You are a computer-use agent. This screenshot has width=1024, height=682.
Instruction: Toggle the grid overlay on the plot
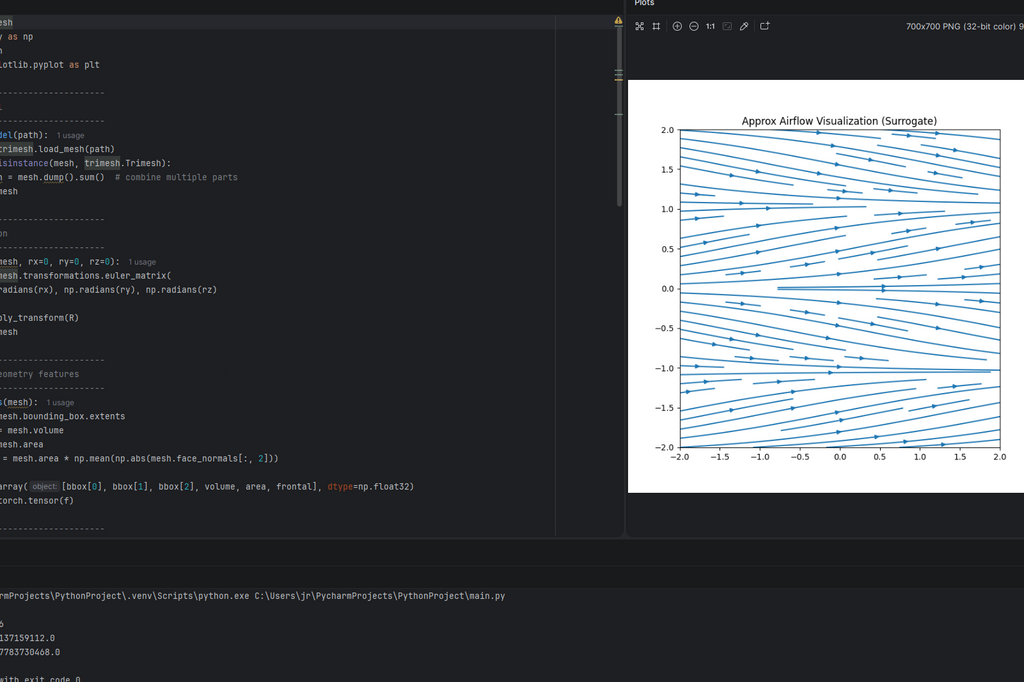click(656, 26)
